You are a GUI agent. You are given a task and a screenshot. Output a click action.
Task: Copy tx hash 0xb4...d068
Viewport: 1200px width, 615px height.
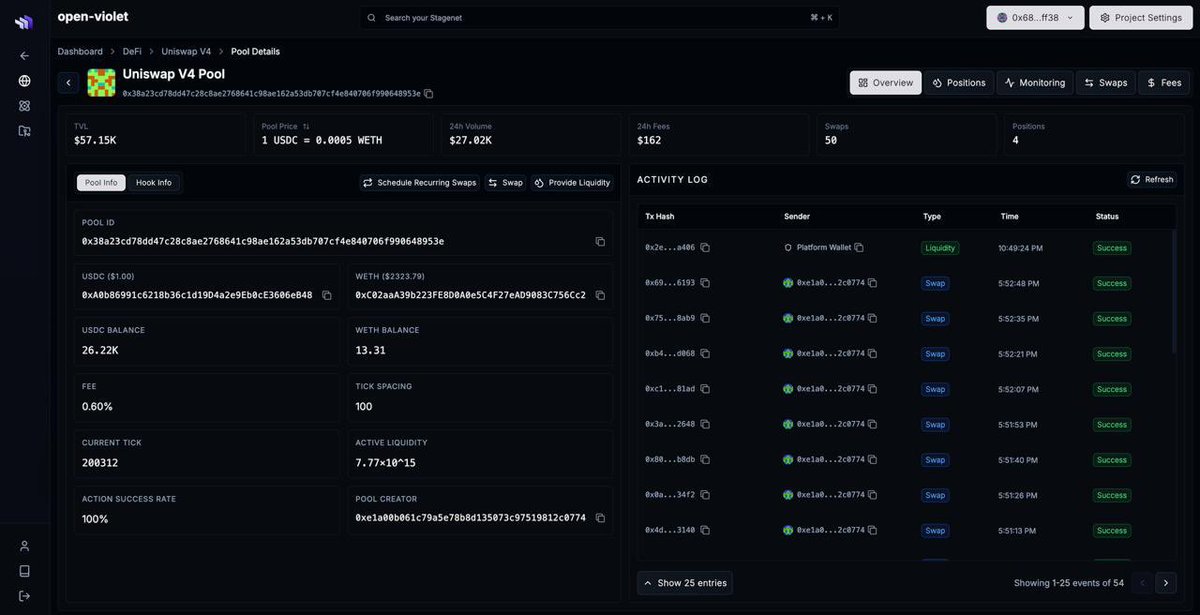point(705,354)
